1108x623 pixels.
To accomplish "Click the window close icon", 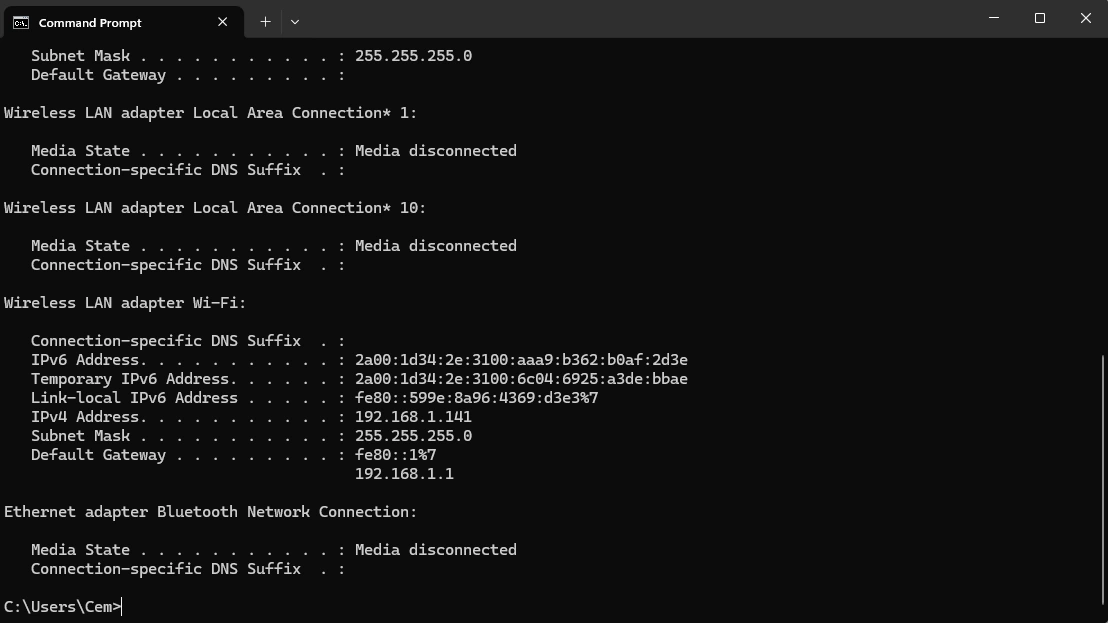I will (x=1085, y=18).
